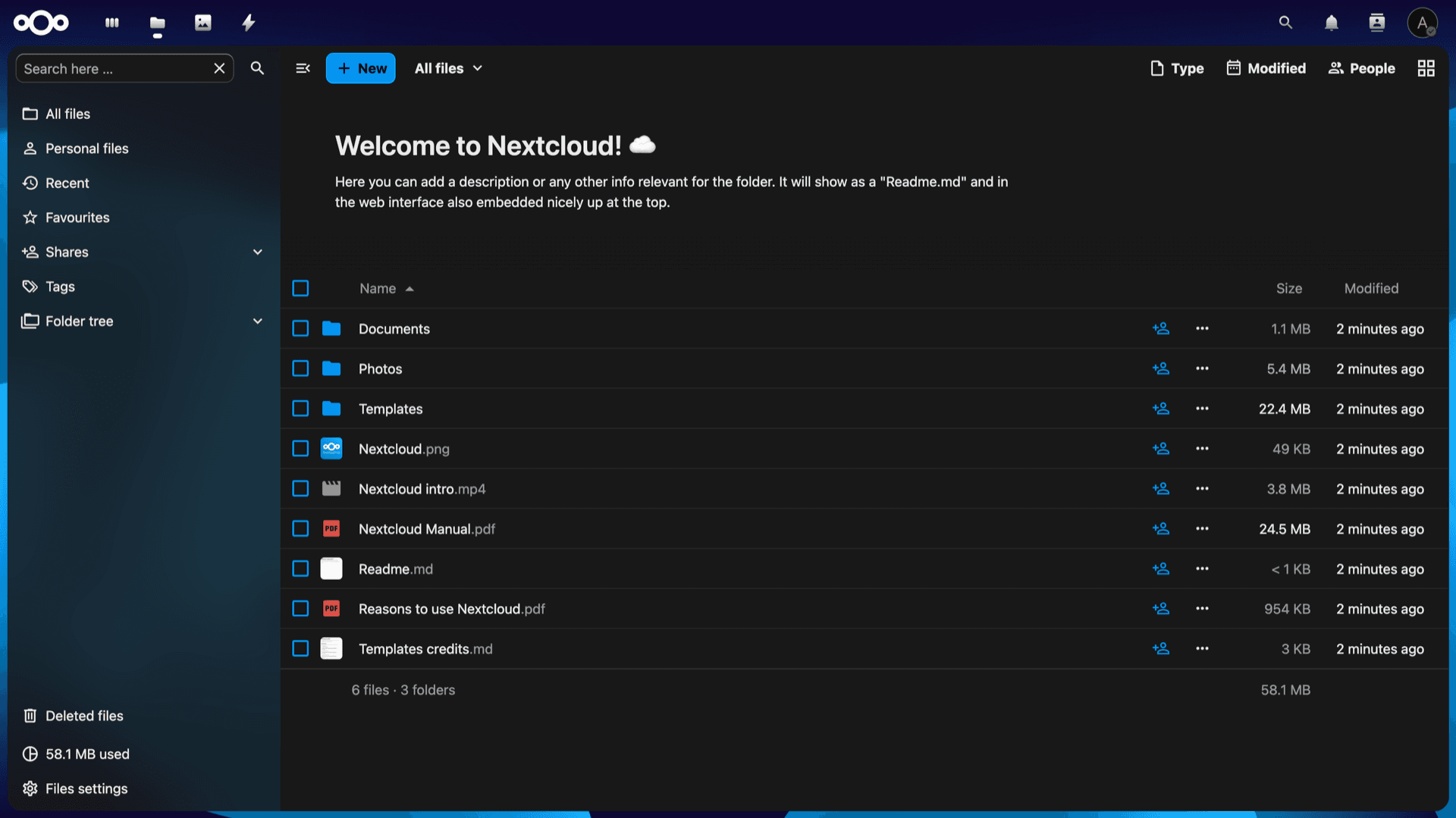Screen dimensions: 1456x818
Task: Select the Templates folder checkbox
Action: (x=300, y=409)
